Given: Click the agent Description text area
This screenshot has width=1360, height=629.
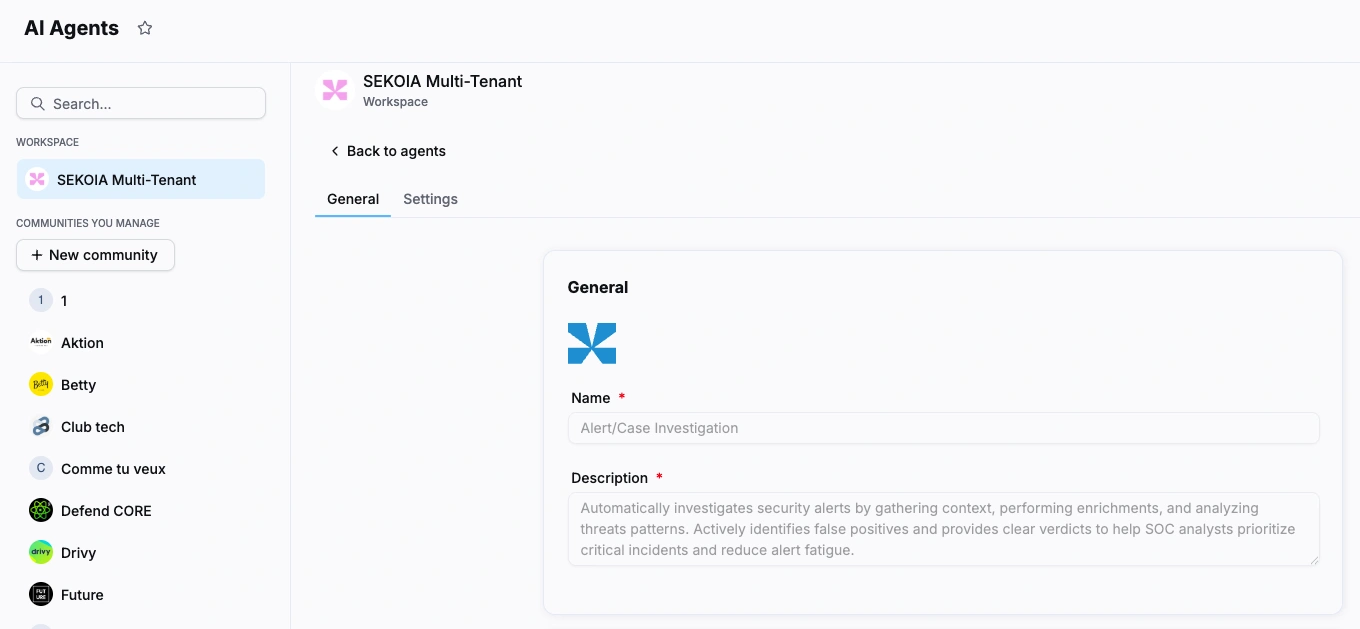Looking at the screenshot, I should click(944, 529).
